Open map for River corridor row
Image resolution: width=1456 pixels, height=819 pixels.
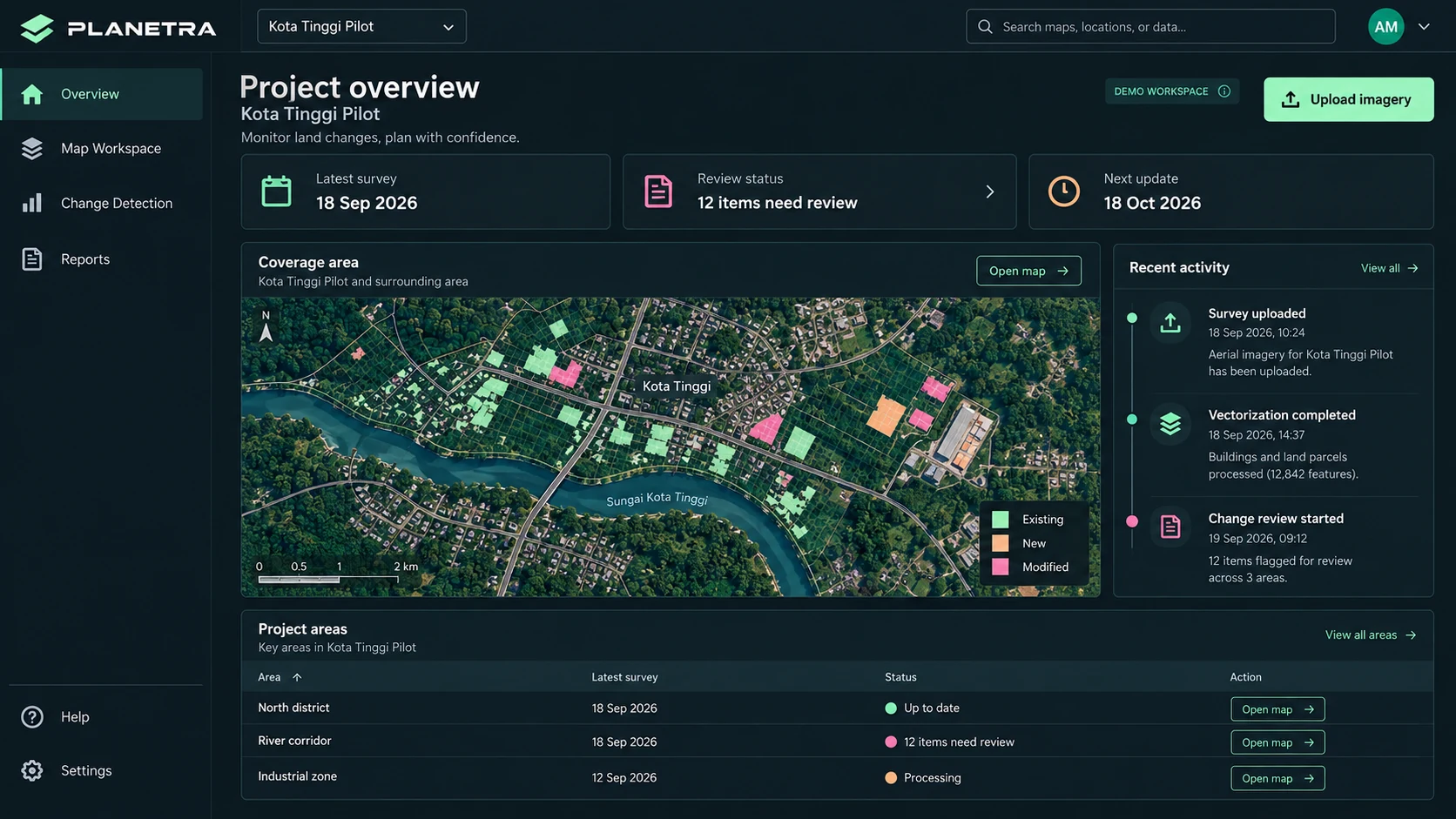pos(1277,742)
